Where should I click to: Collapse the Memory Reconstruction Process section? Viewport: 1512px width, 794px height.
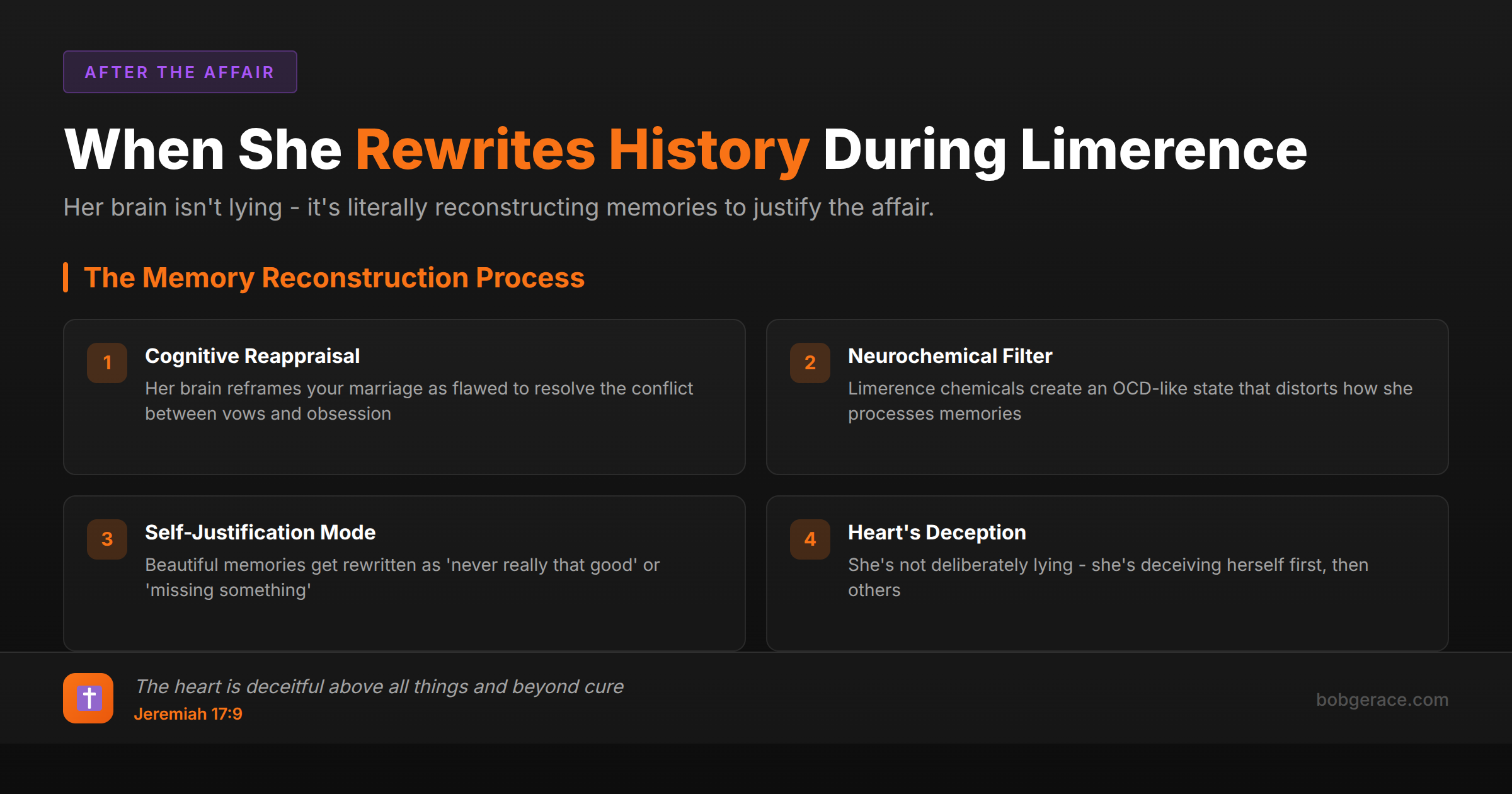click(335, 277)
